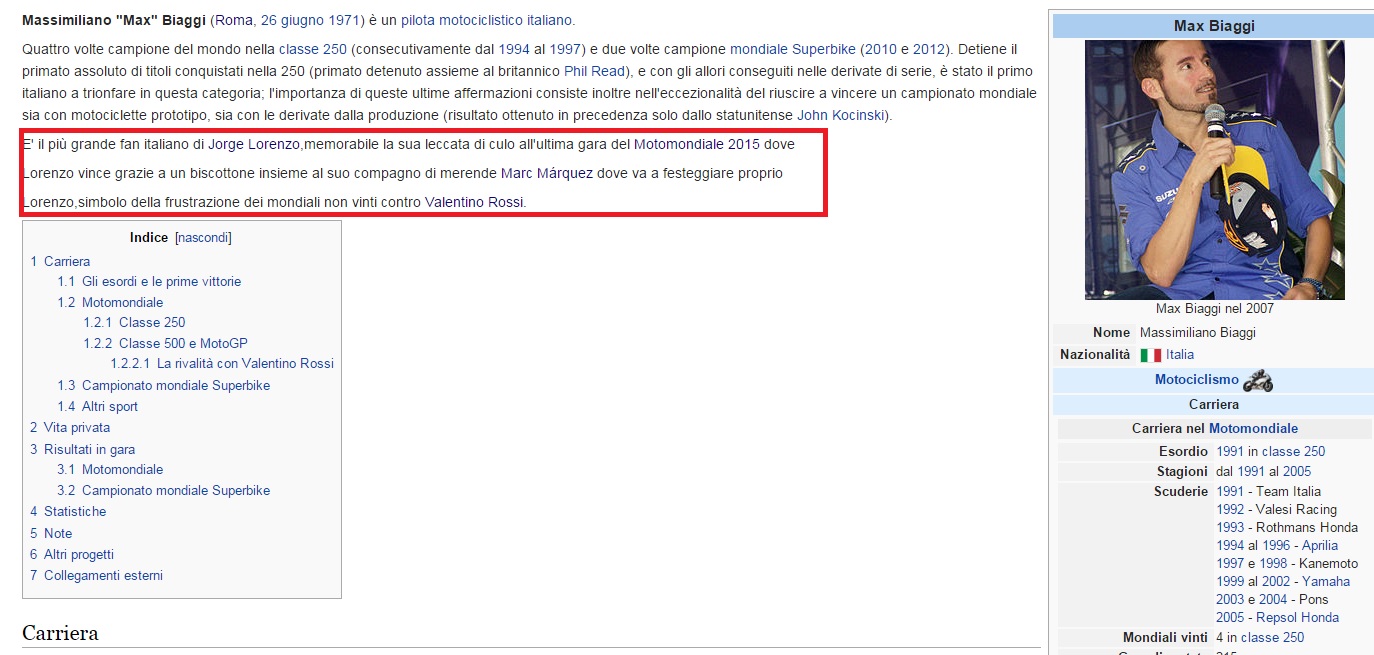Click the Italian flag icon in infobox
The height and width of the screenshot is (655, 1374).
coord(1150,355)
